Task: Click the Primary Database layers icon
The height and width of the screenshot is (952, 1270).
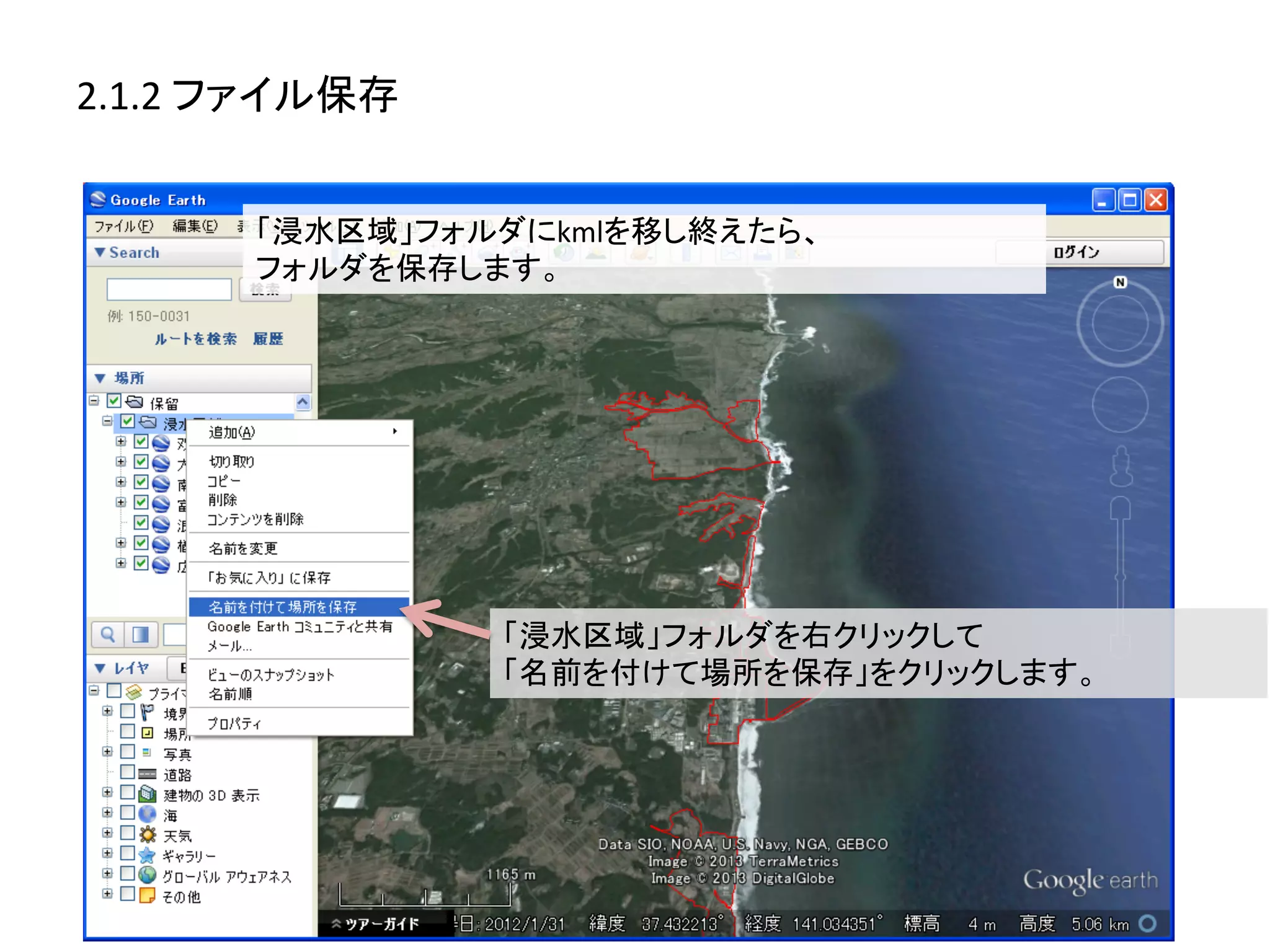Action: tap(133, 691)
